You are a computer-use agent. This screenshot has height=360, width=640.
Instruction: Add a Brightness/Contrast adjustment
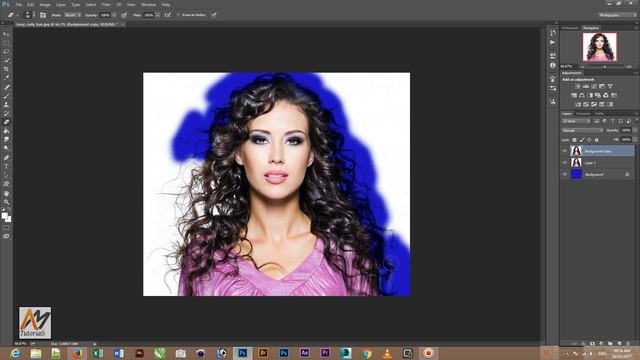tap(578, 87)
